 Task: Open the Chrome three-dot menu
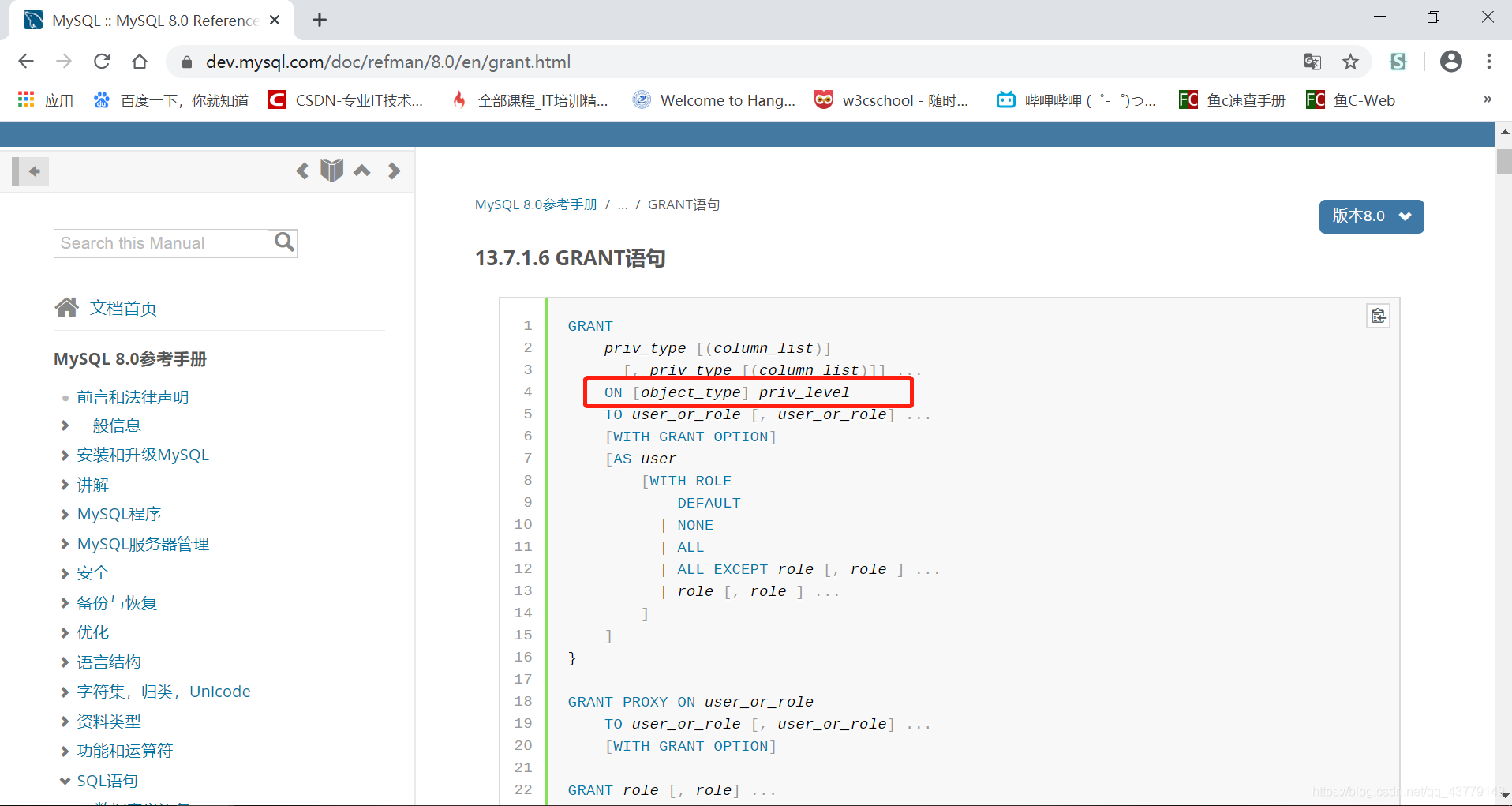pos(1488,62)
